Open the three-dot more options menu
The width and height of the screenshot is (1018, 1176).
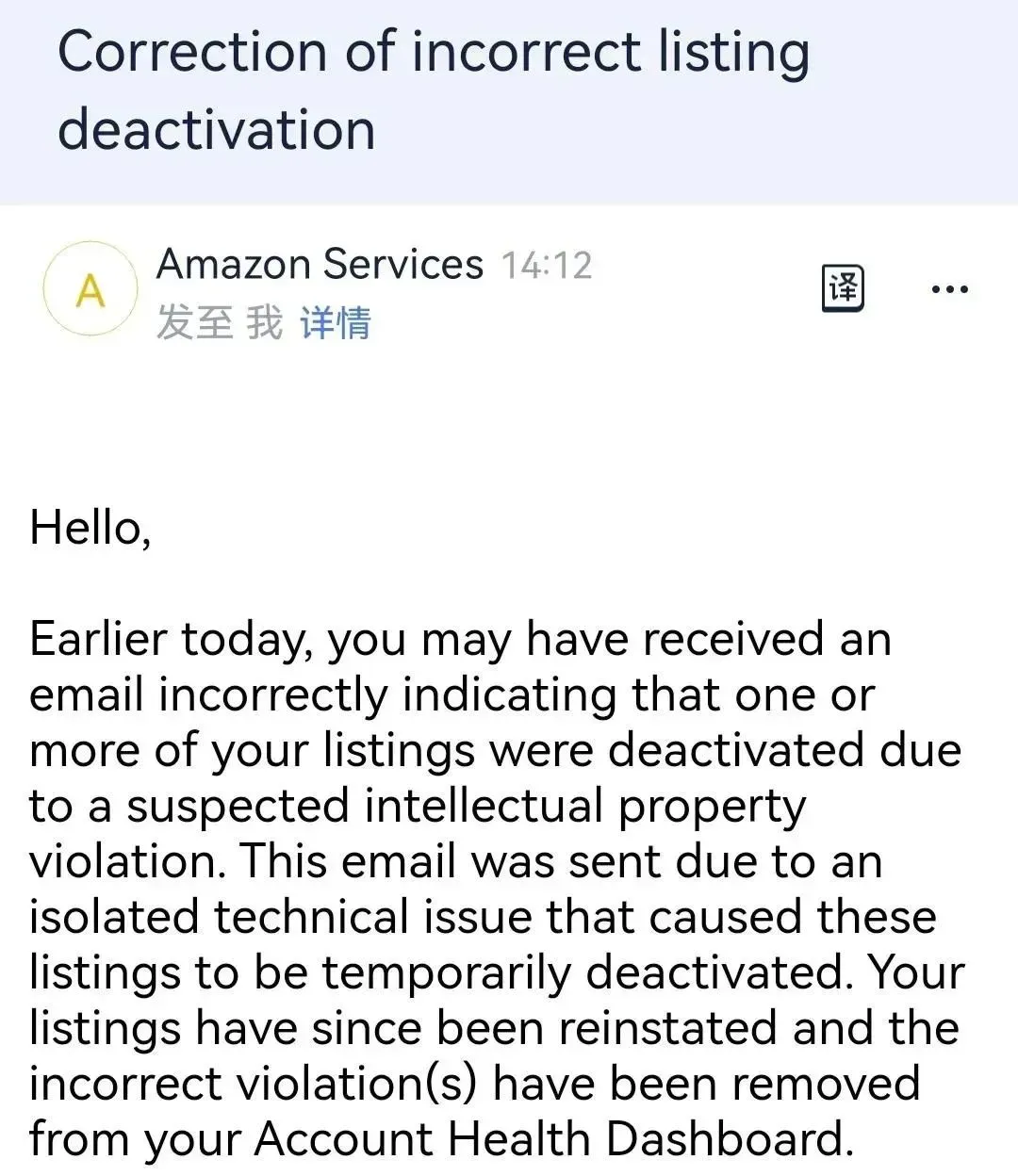(x=949, y=289)
